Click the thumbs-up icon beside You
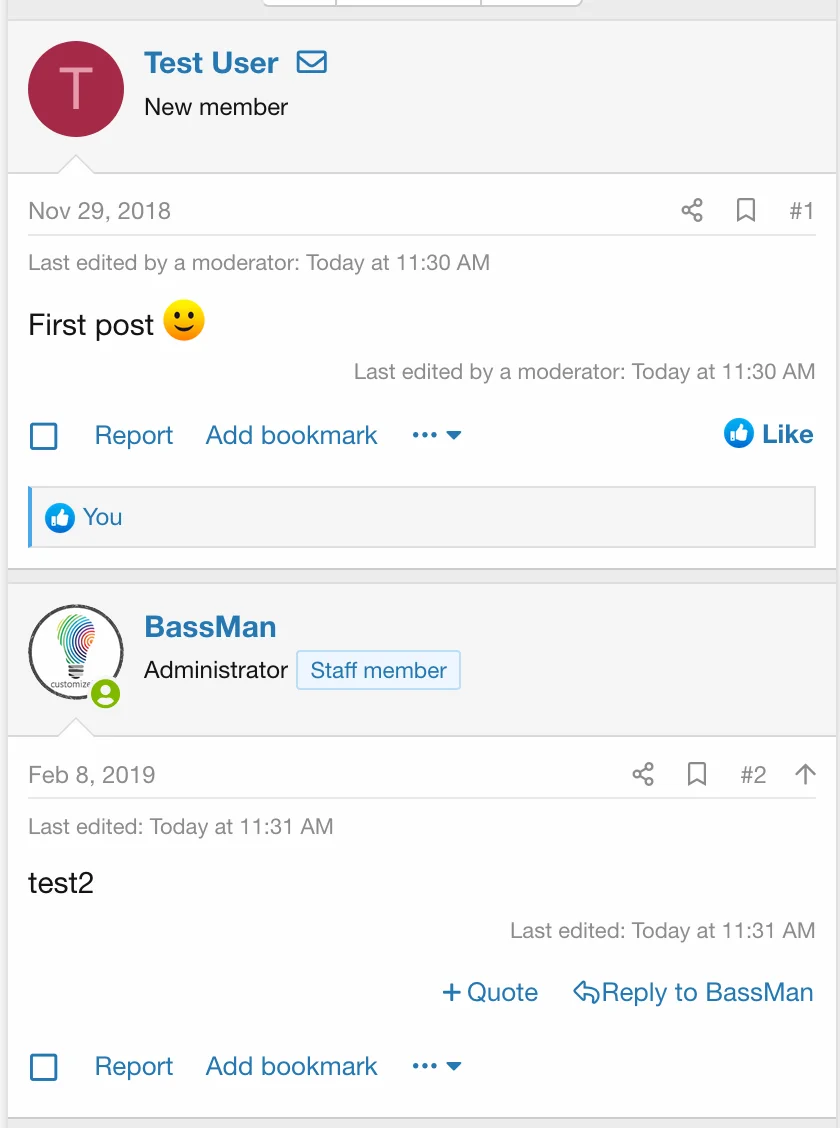840x1128 pixels. pyautogui.click(x=60, y=517)
